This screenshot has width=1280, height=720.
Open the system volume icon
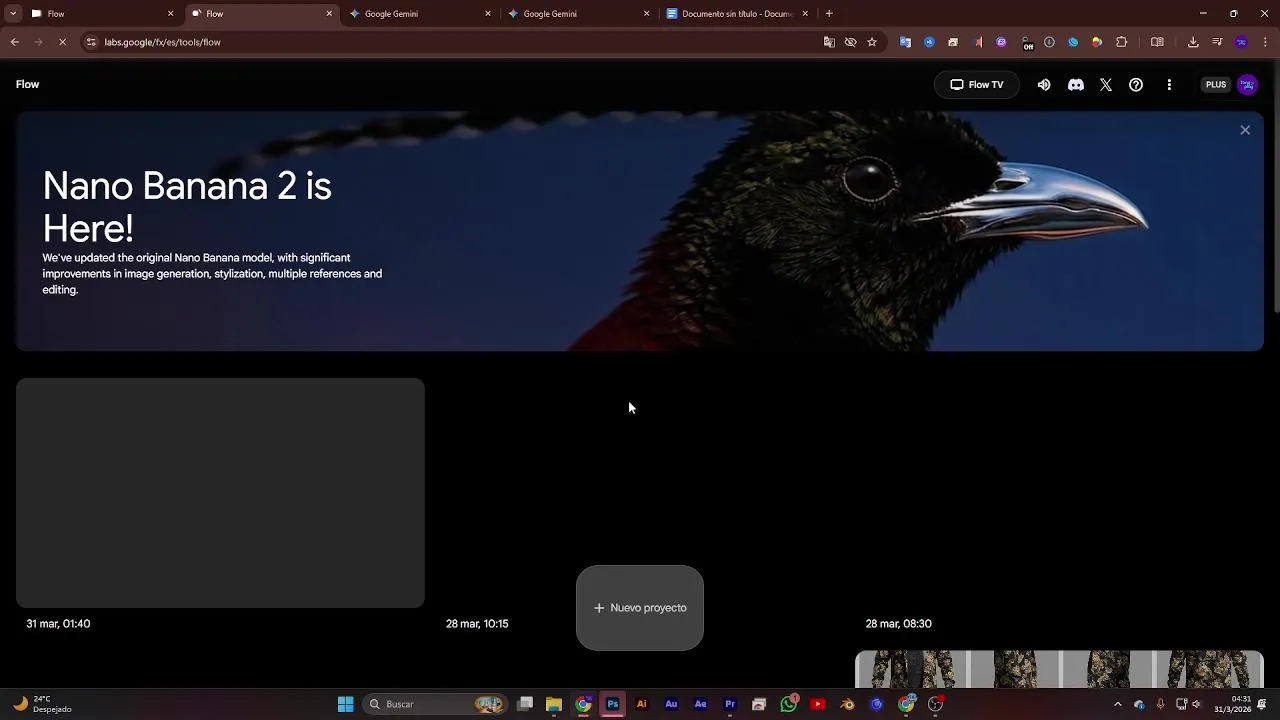[x=1196, y=704]
